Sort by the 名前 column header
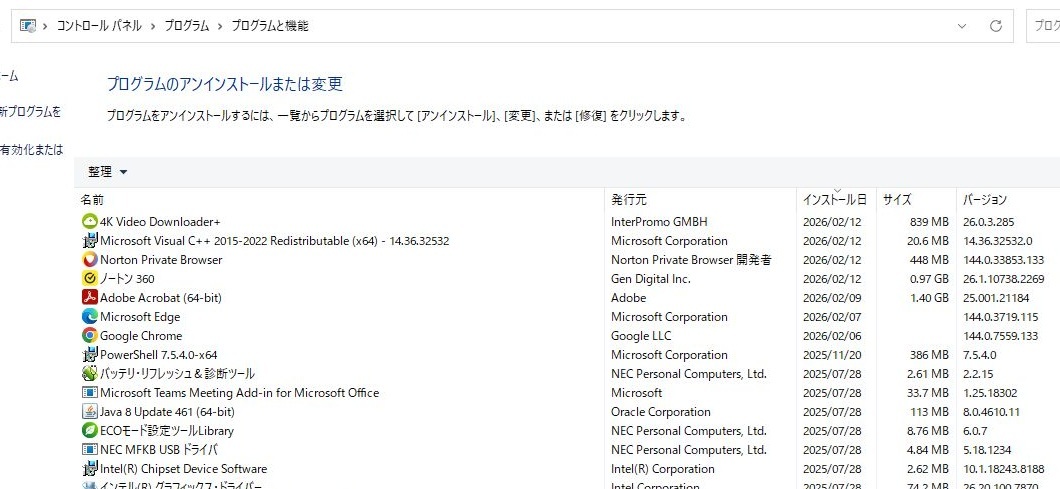The width and height of the screenshot is (1060, 489). tap(92, 200)
